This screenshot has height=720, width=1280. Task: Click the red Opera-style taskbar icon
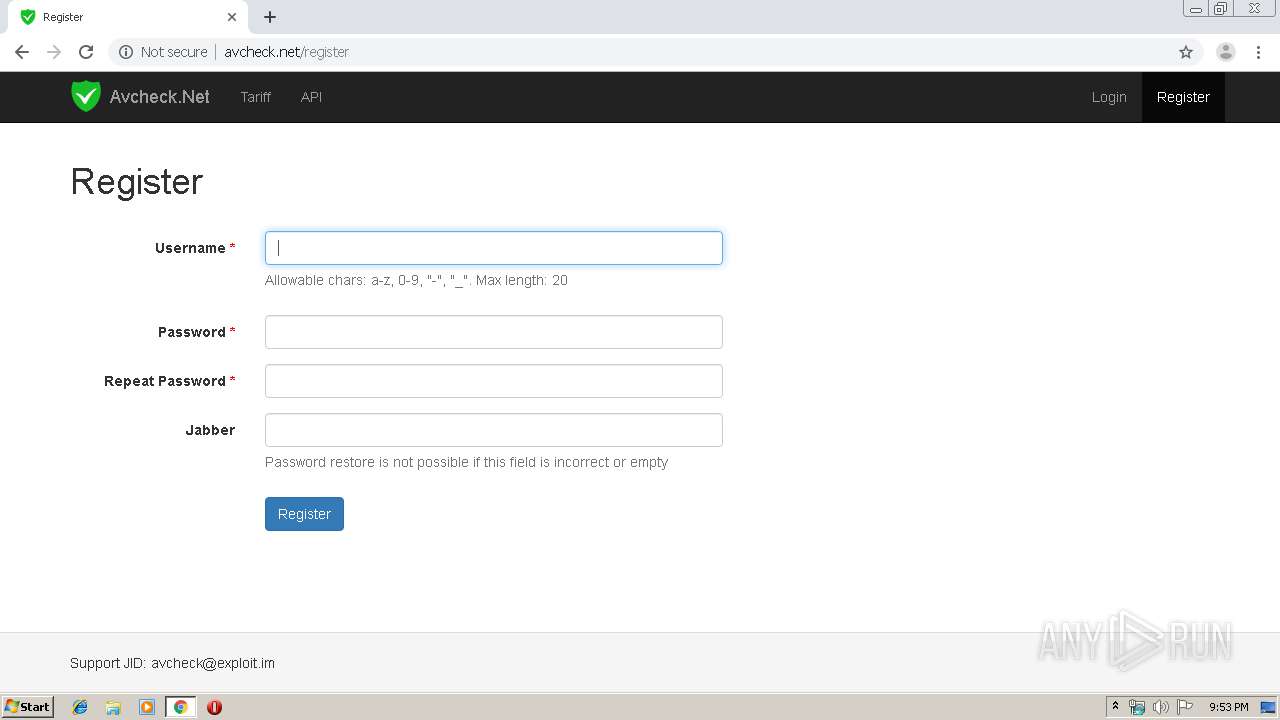214,707
